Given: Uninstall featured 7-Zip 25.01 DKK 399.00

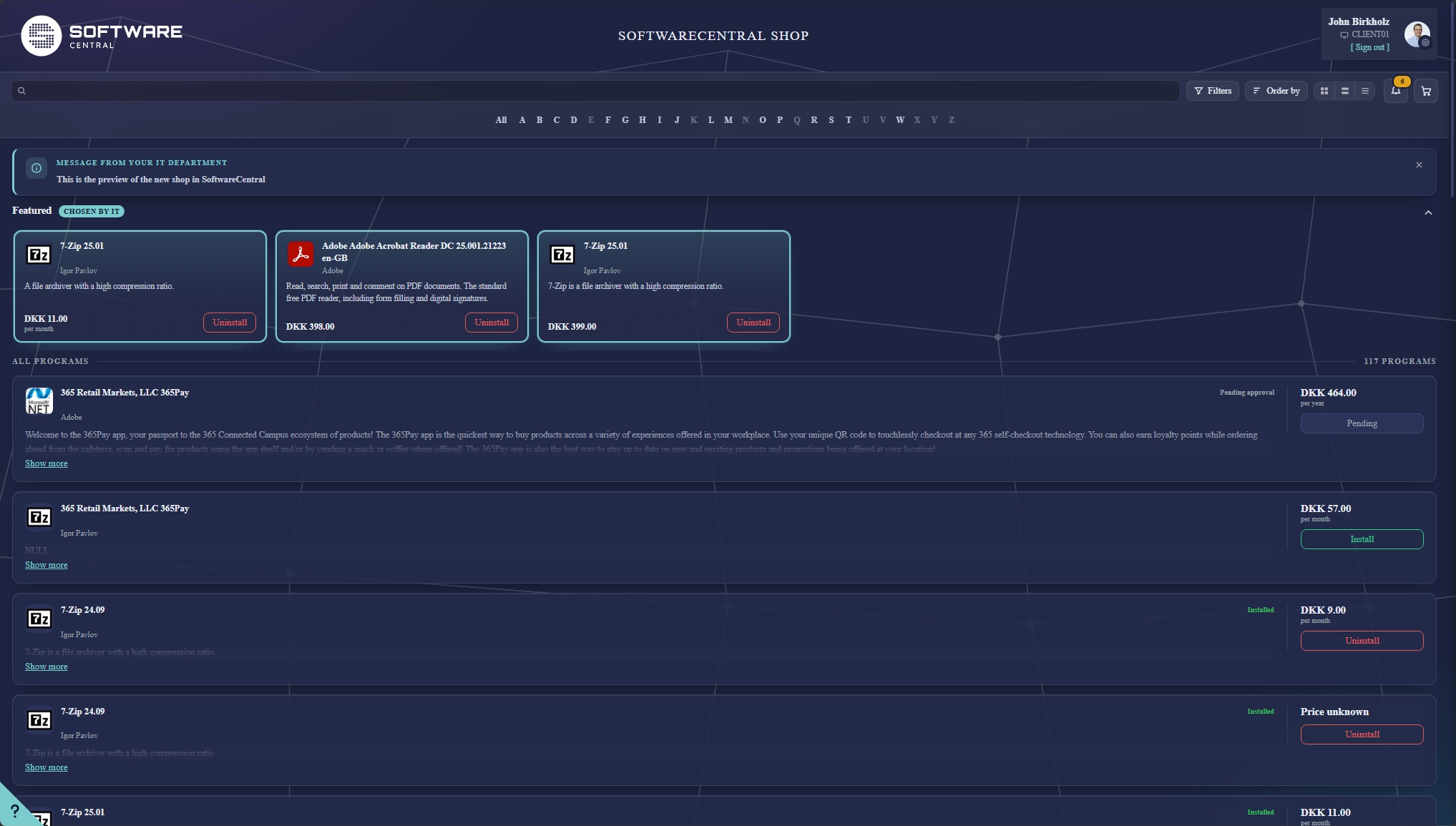Looking at the screenshot, I should point(753,323).
